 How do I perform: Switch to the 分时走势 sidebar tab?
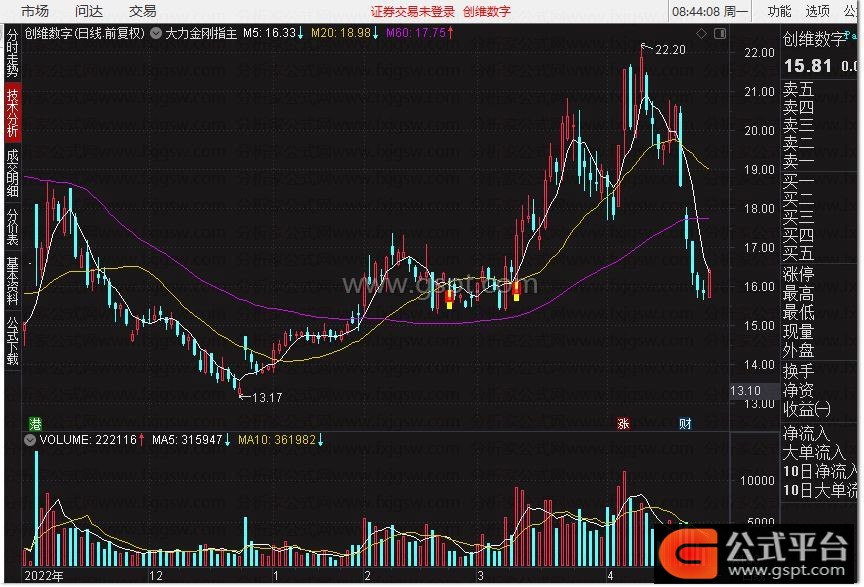[x=12, y=53]
